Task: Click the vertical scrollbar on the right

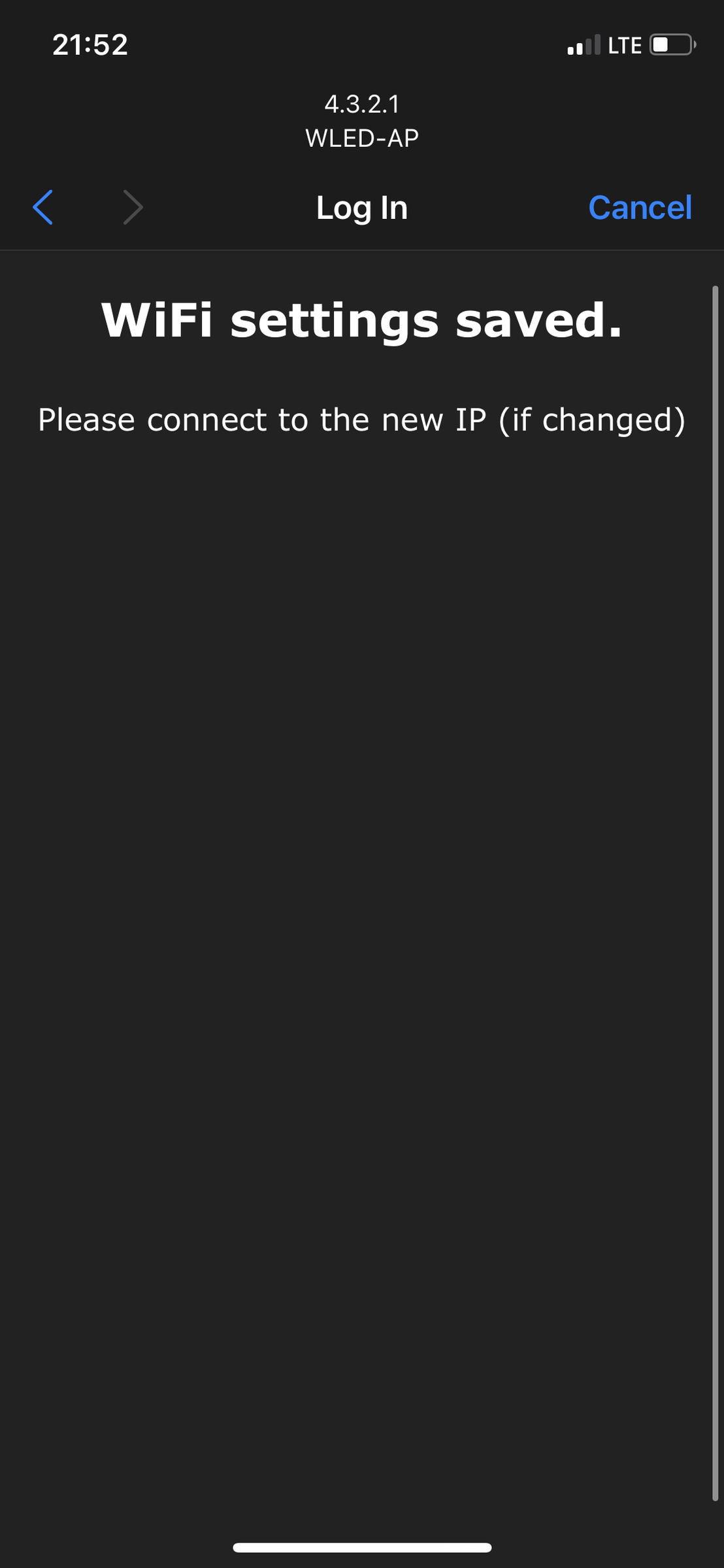Action: 715,893
